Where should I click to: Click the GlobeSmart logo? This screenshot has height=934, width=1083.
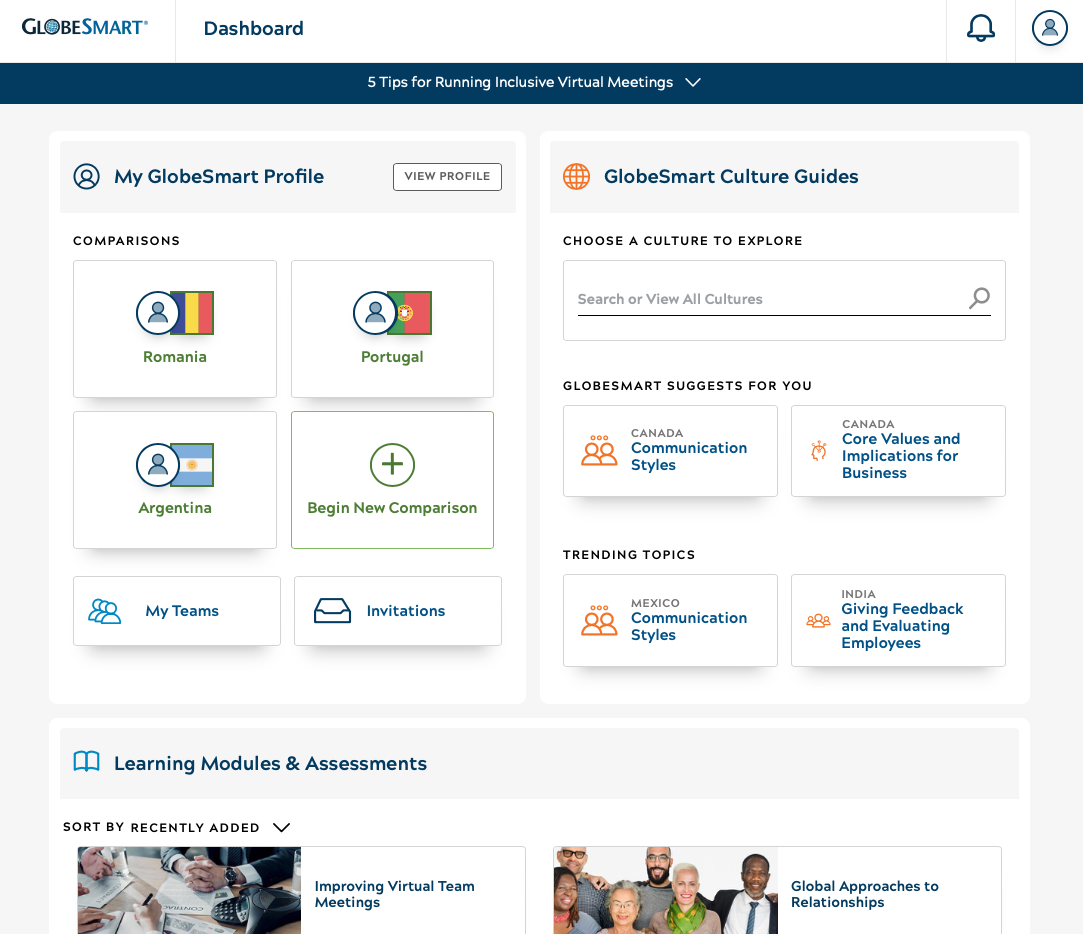pos(85,28)
